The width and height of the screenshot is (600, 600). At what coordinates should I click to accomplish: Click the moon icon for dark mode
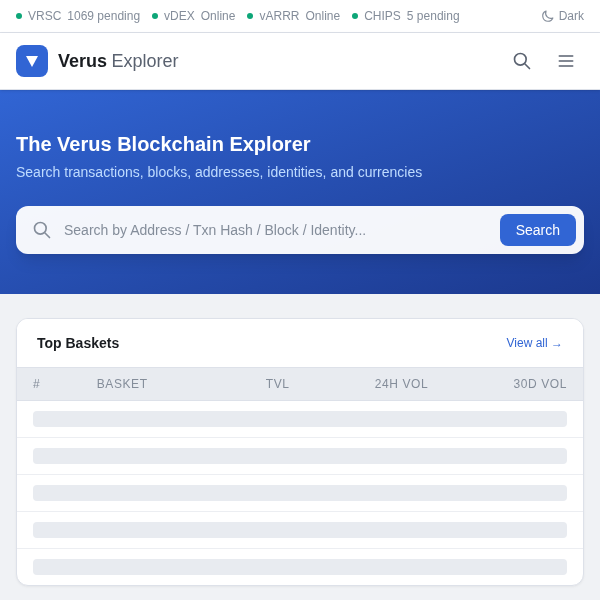(x=548, y=16)
